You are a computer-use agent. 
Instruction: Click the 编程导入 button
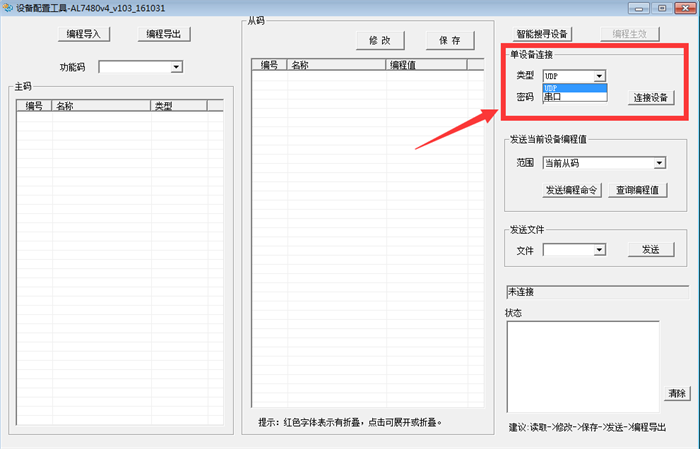tap(84, 34)
